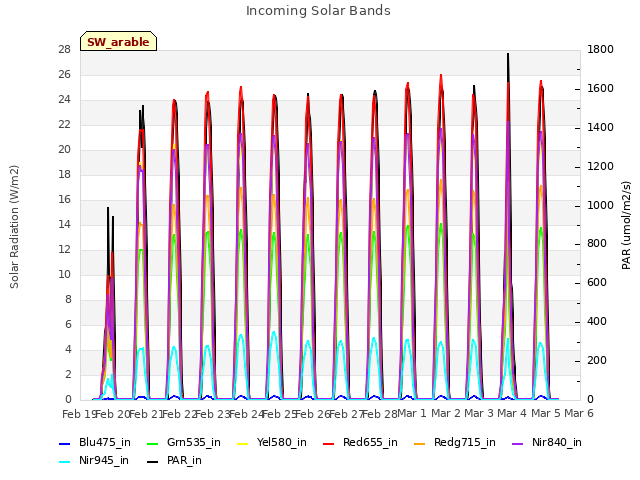Click the Mar 6 x-axis date label
This screenshot has height=480, width=640.
pyautogui.click(x=579, y=413)
